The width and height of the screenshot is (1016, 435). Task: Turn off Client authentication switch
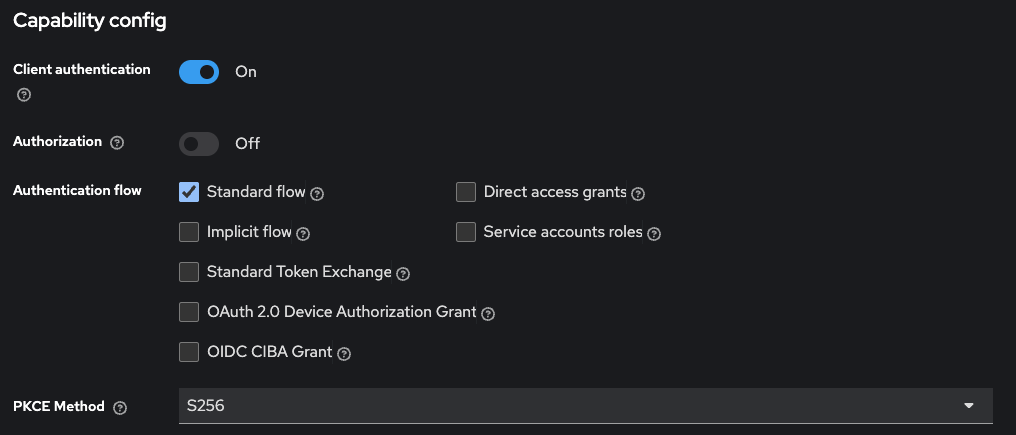click(199, 72)
